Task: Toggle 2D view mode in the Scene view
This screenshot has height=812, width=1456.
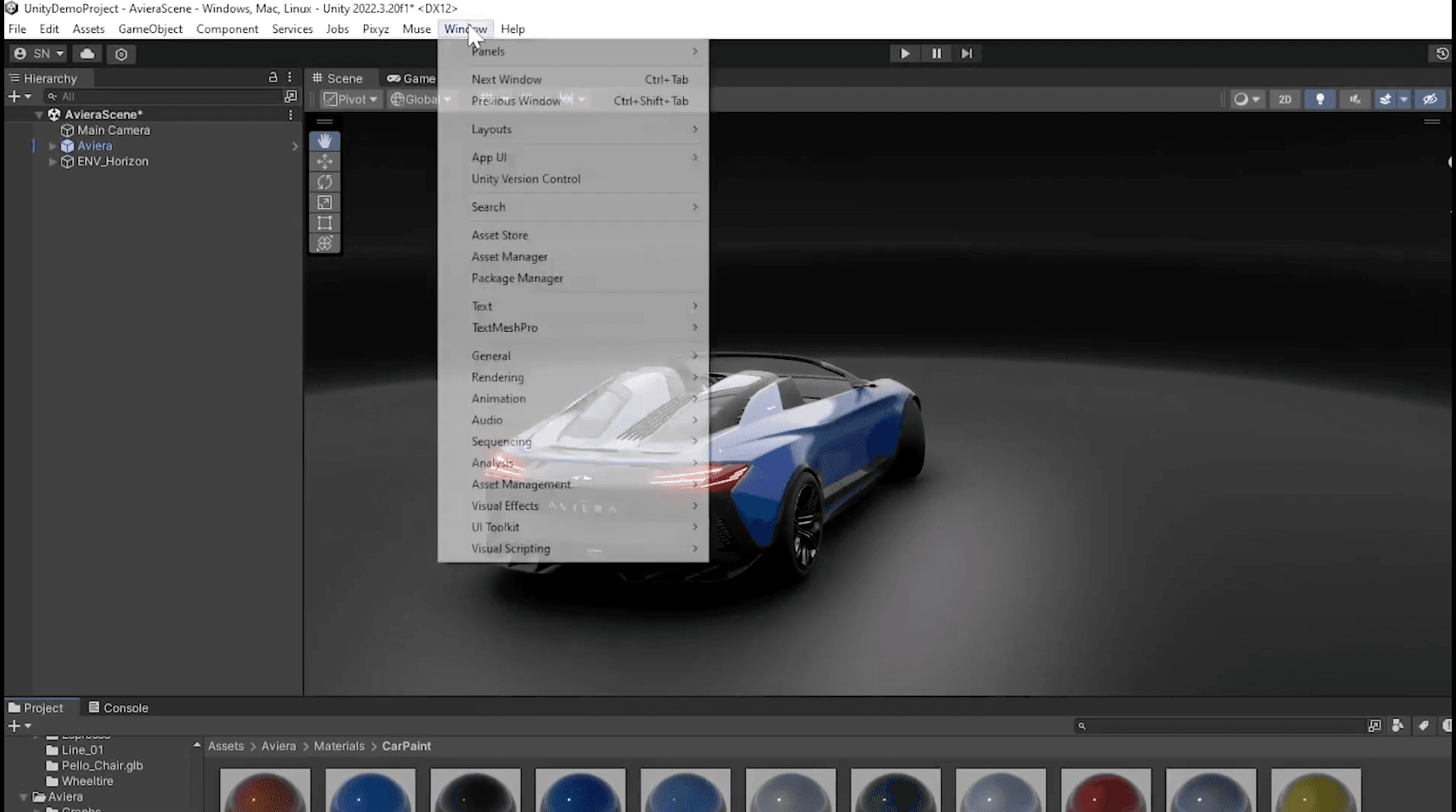Action: click(1285, 99)
